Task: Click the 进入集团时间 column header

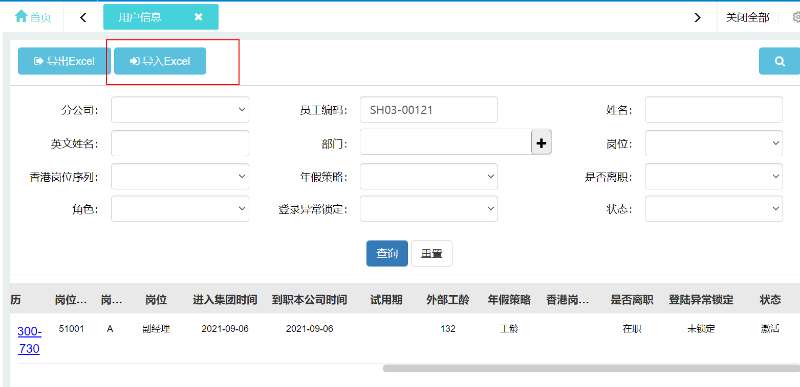Action: (x=225, y=300)
